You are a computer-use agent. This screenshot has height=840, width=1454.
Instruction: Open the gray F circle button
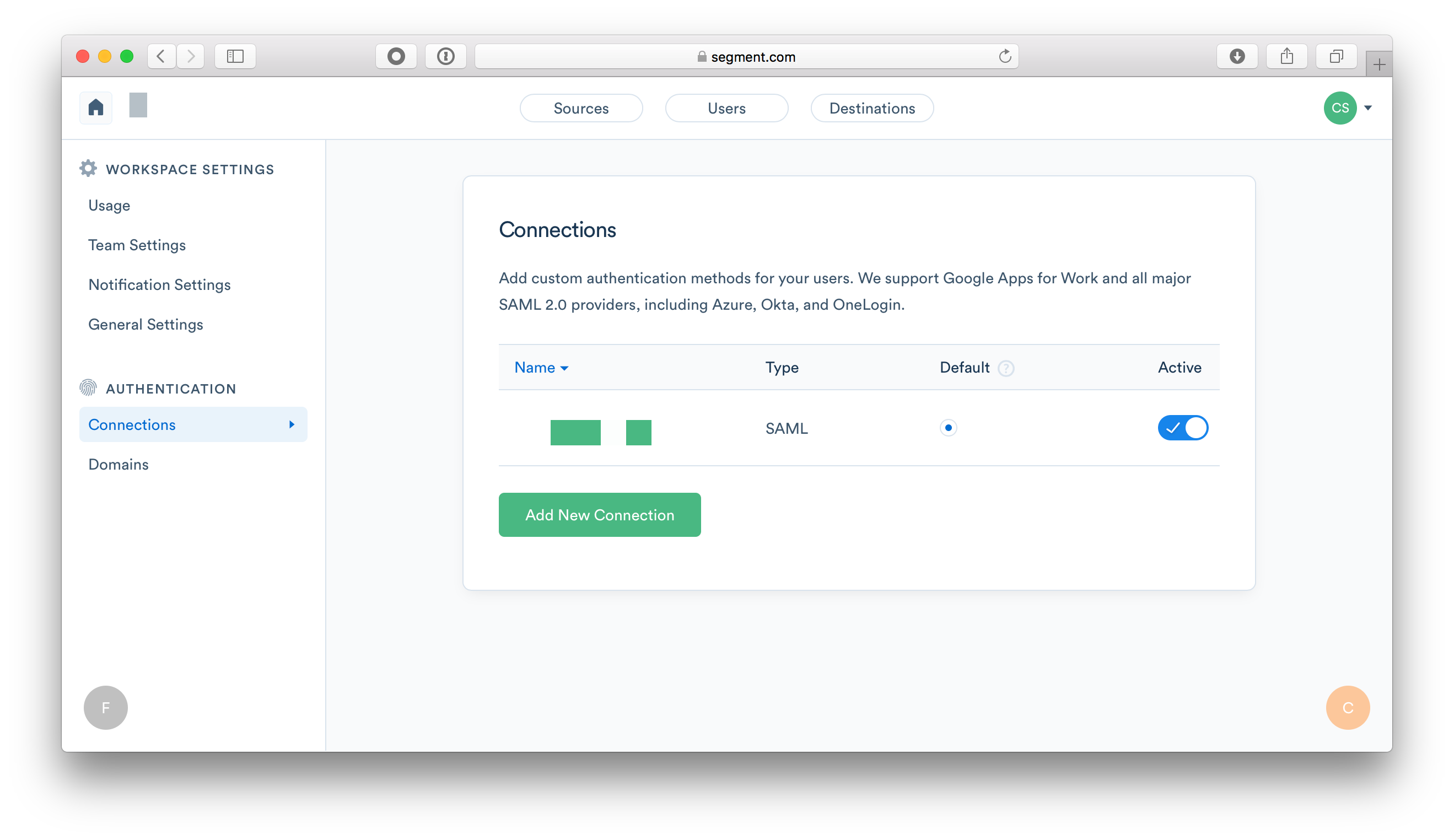(x=105, y=707)
